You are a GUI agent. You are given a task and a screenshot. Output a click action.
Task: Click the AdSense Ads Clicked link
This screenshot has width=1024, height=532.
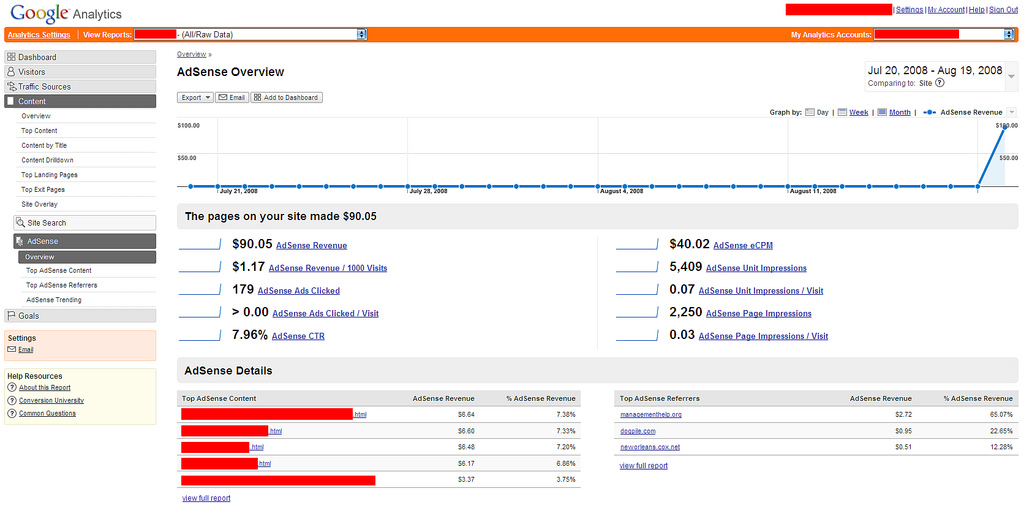click(x=298, y=290)
